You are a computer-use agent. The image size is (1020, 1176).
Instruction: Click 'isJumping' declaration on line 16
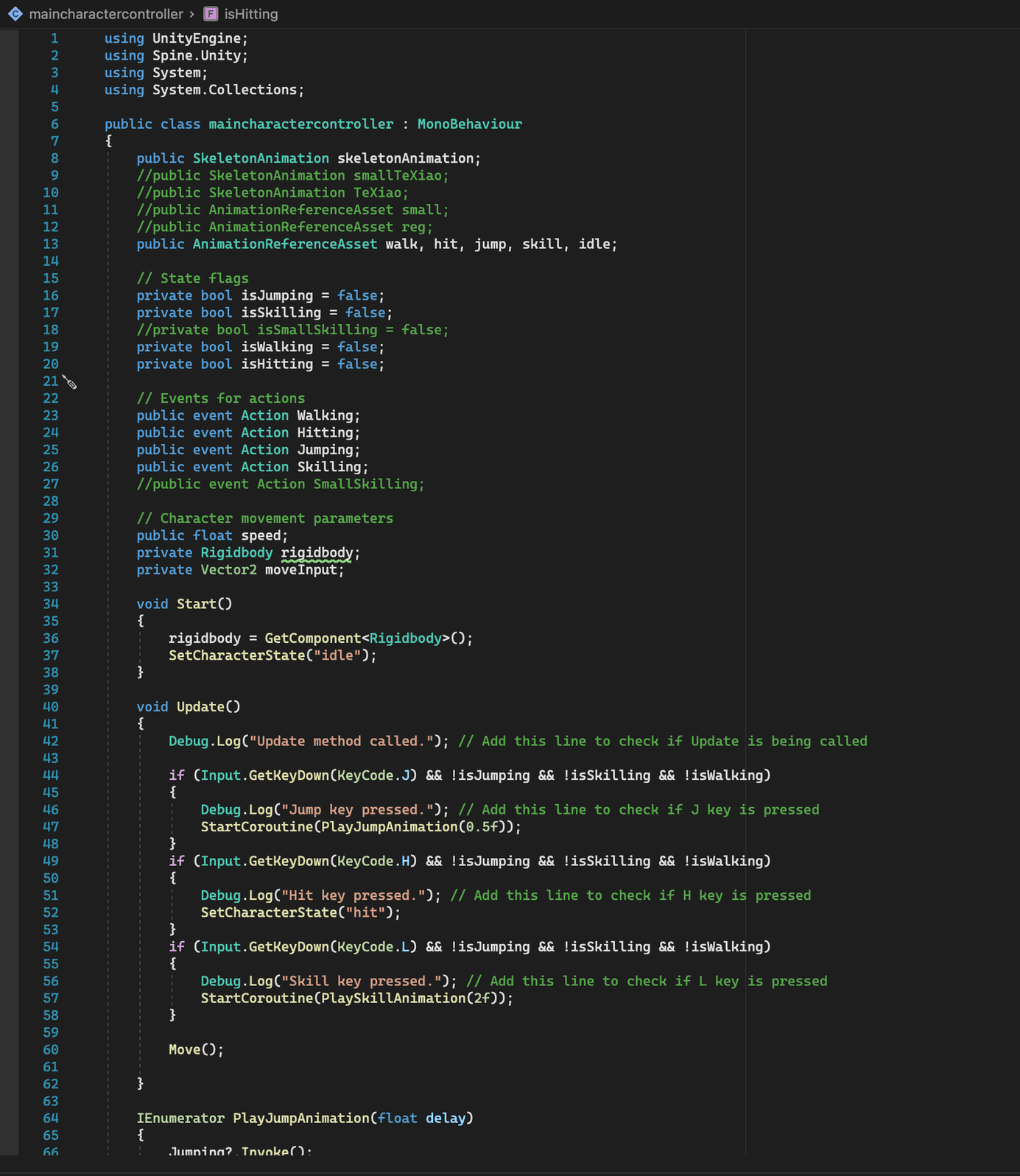point(277,296)
